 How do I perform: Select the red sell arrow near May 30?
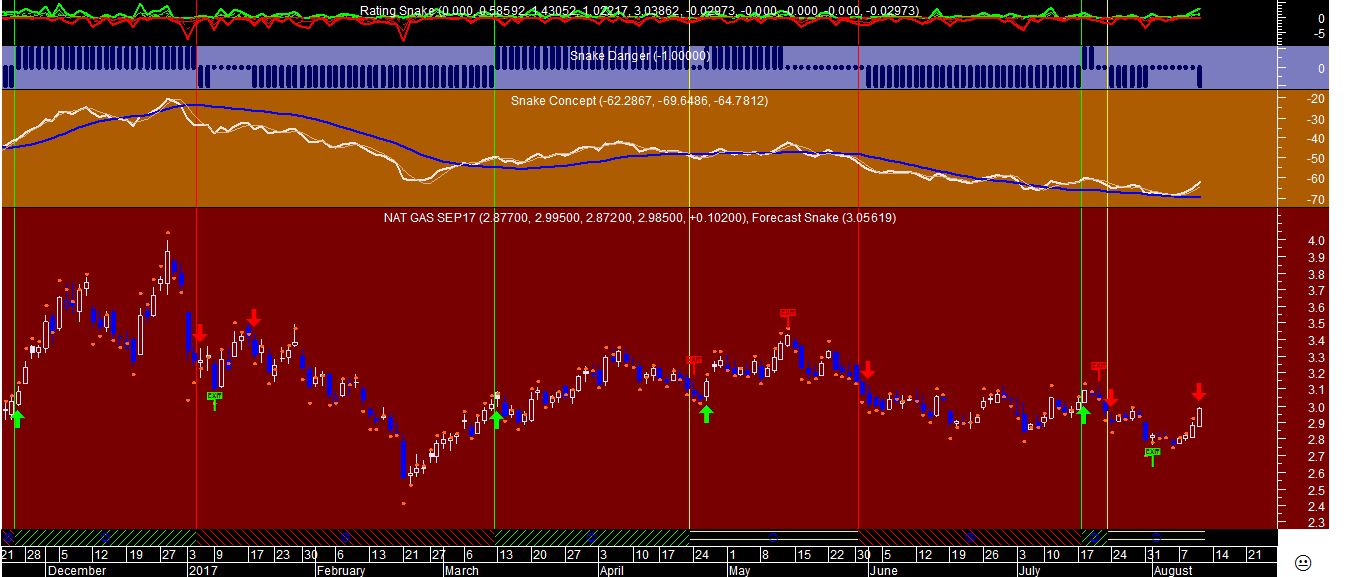(x=868, y=370)
